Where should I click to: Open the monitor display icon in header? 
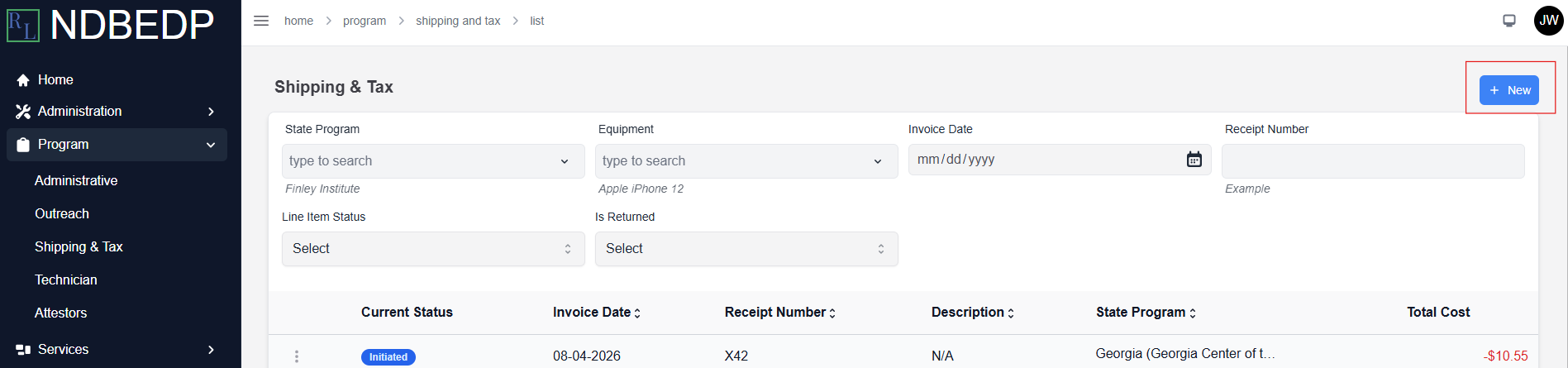coord(1509,21)
